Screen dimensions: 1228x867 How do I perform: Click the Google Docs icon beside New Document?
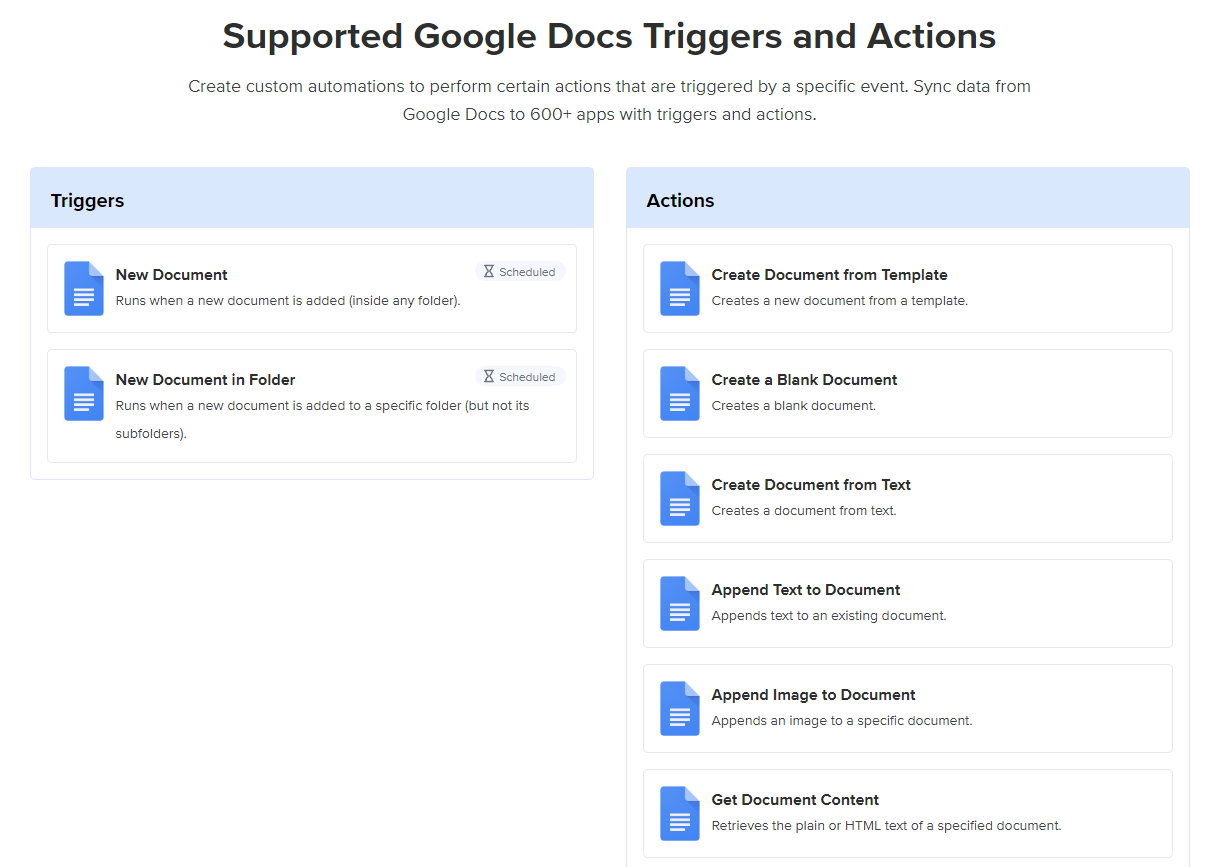(83, 288)
